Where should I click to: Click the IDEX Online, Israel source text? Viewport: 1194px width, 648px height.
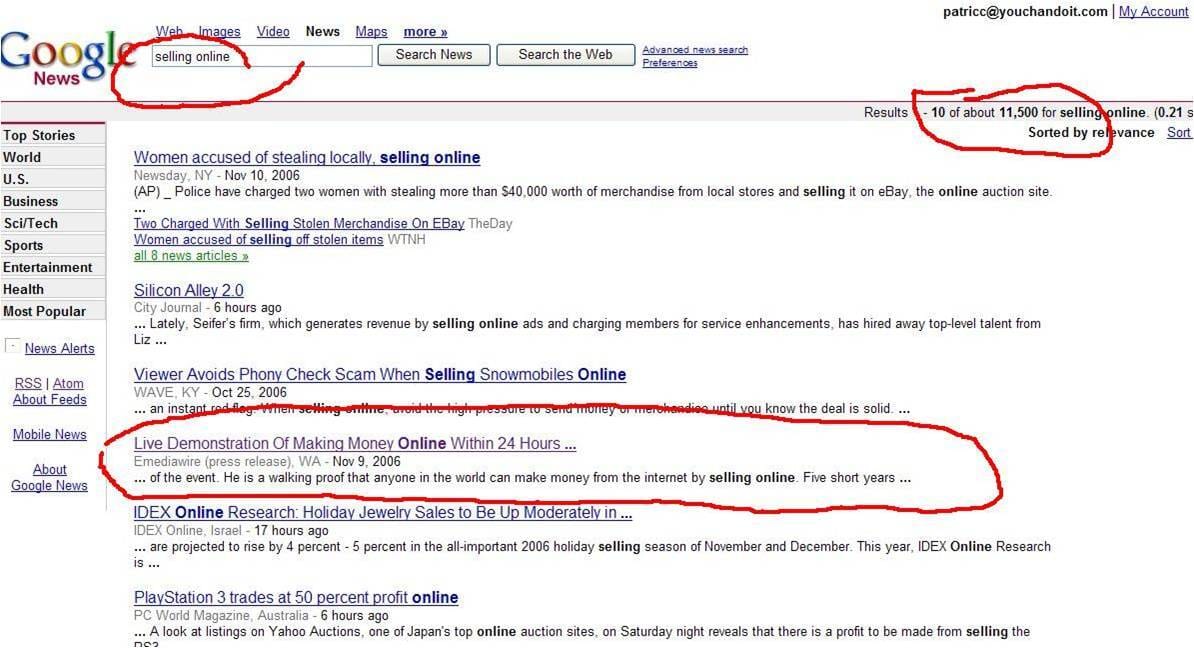pos(189,530)
